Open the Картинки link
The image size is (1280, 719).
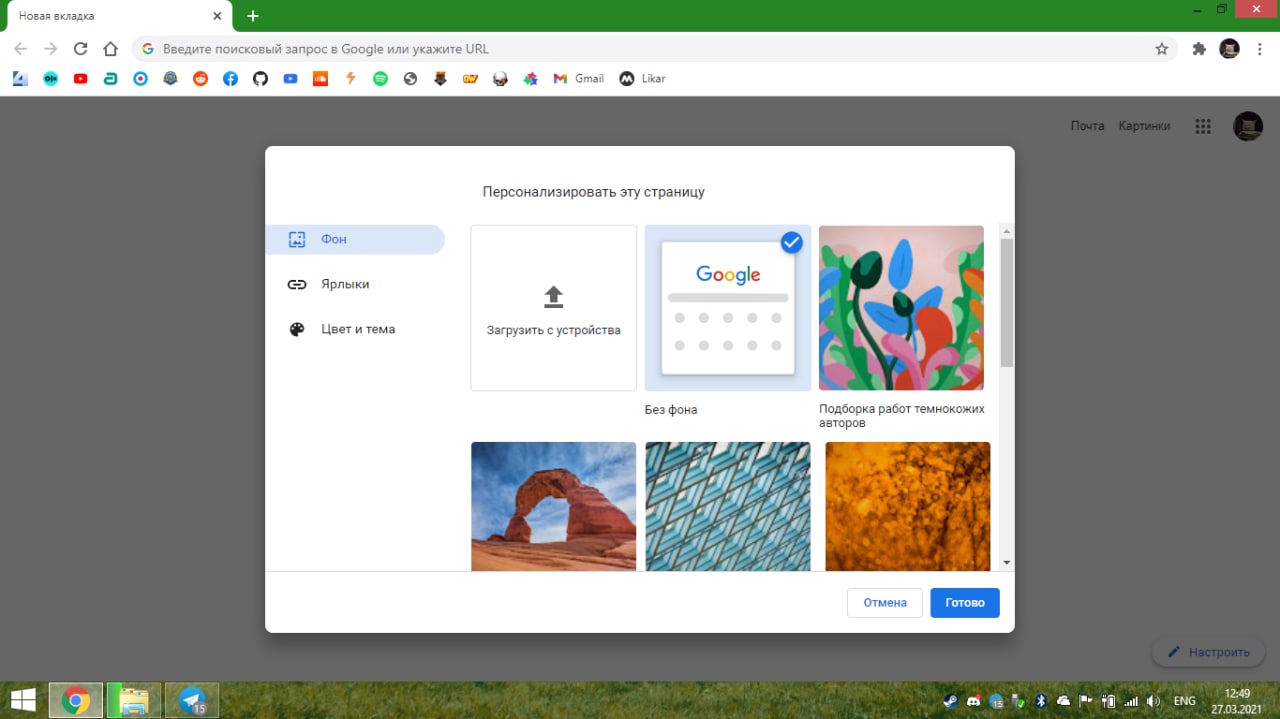coord(1144,126)
